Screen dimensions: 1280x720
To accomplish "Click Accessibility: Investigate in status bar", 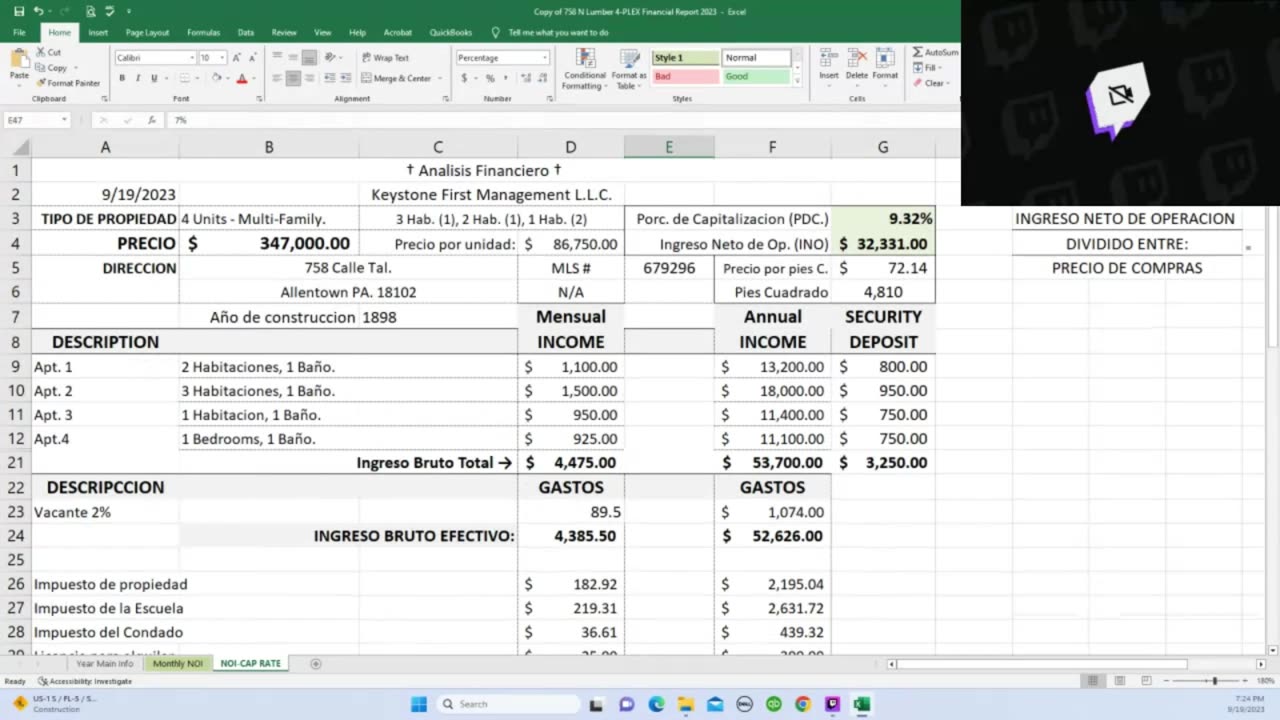I will click(85, 681).
